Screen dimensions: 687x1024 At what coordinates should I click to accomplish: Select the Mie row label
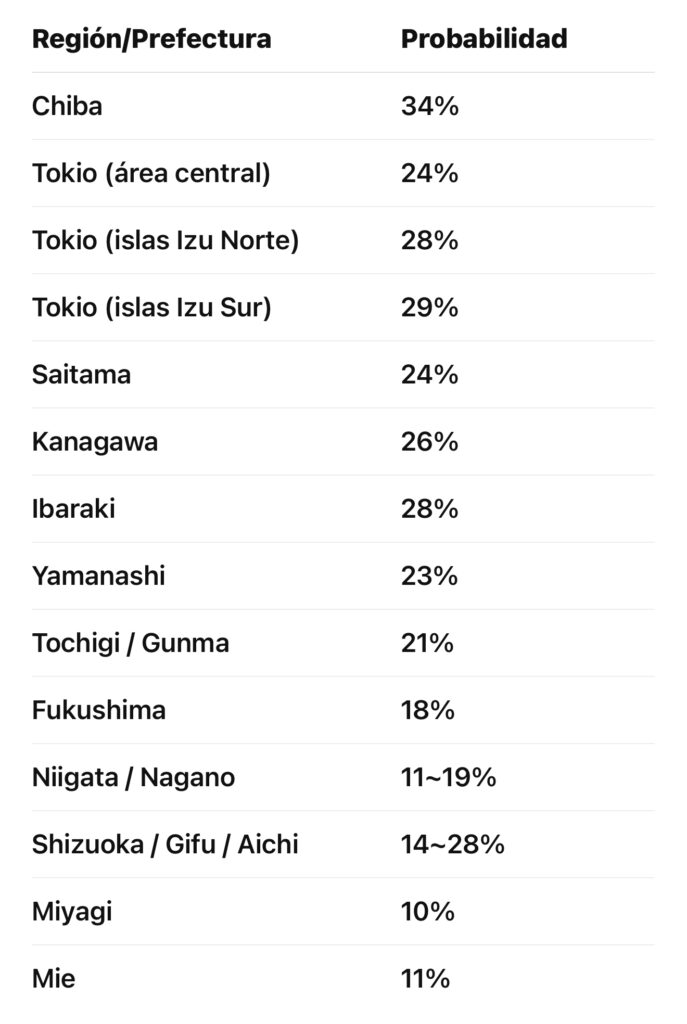click(54, 977)
